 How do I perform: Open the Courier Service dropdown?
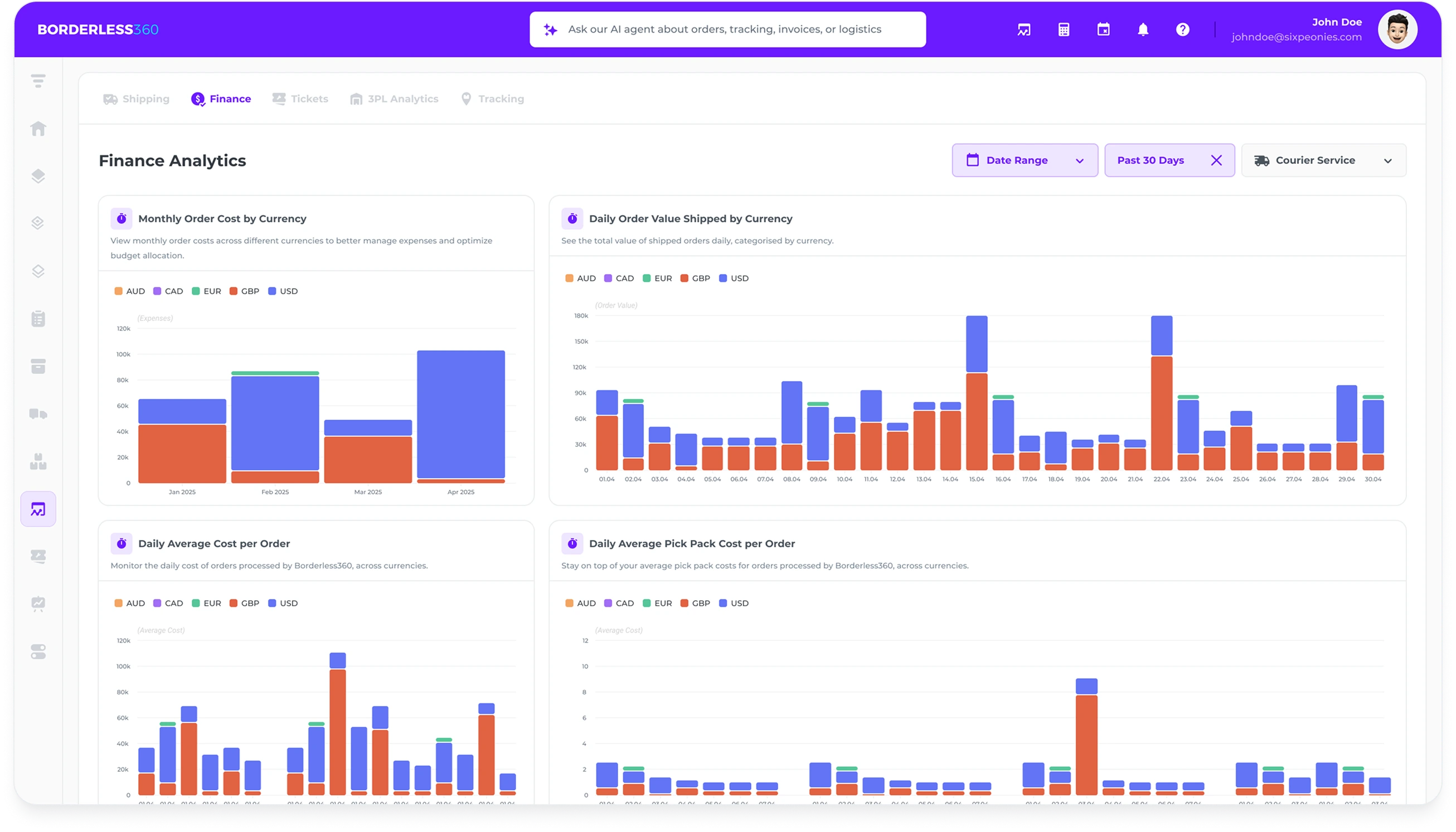tap(1323, 160)
